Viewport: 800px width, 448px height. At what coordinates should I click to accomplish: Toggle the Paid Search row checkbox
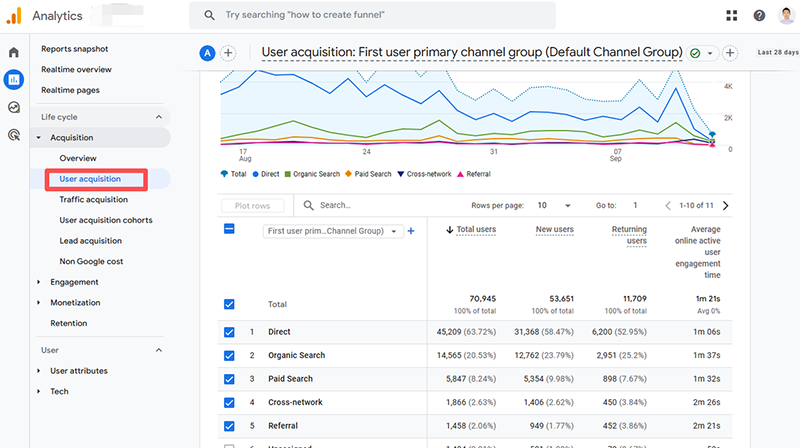click(229, 379)
